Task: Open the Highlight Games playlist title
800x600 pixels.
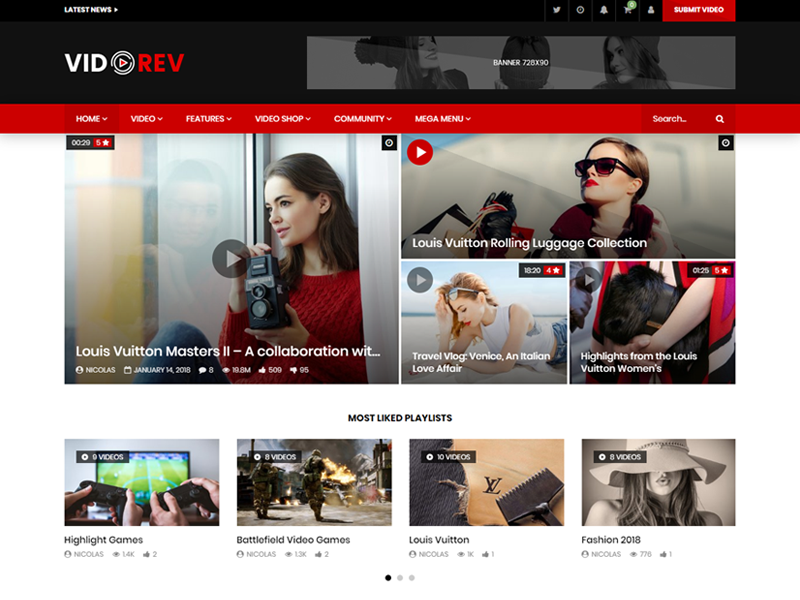Action: coord(104,540)
